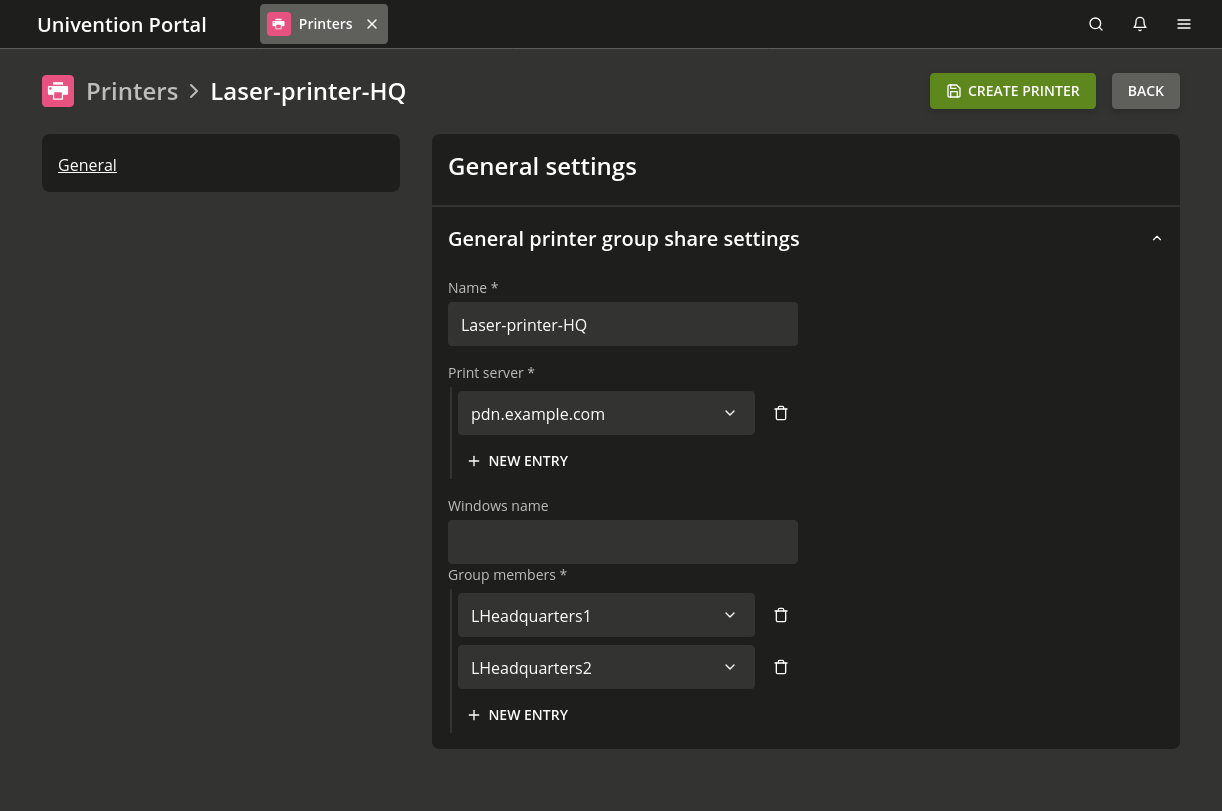Remove the LHeadquarters1 group member

[x=781, y=614]
